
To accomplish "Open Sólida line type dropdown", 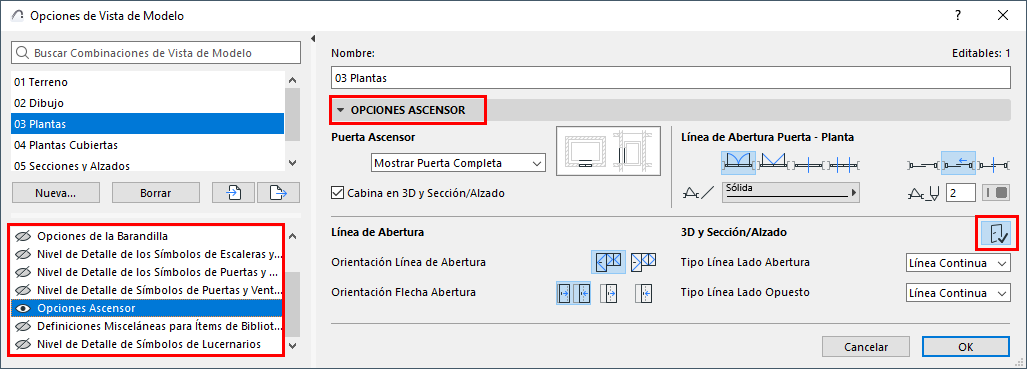I will coord(791,193).
